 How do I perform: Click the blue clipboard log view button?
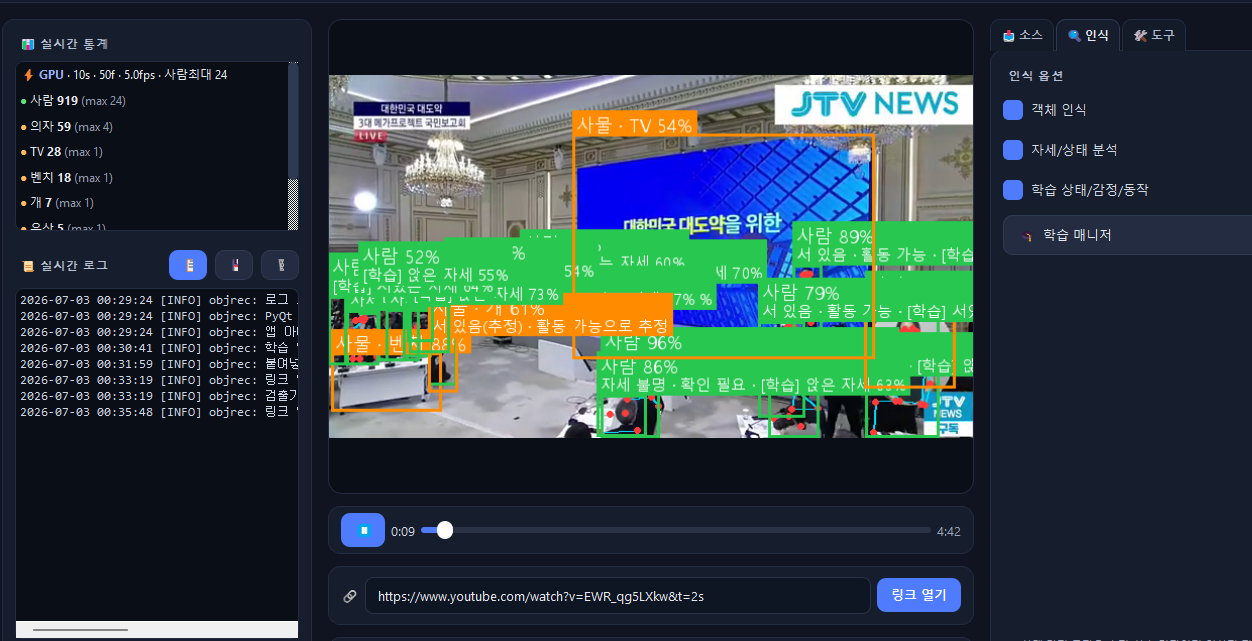188,265
